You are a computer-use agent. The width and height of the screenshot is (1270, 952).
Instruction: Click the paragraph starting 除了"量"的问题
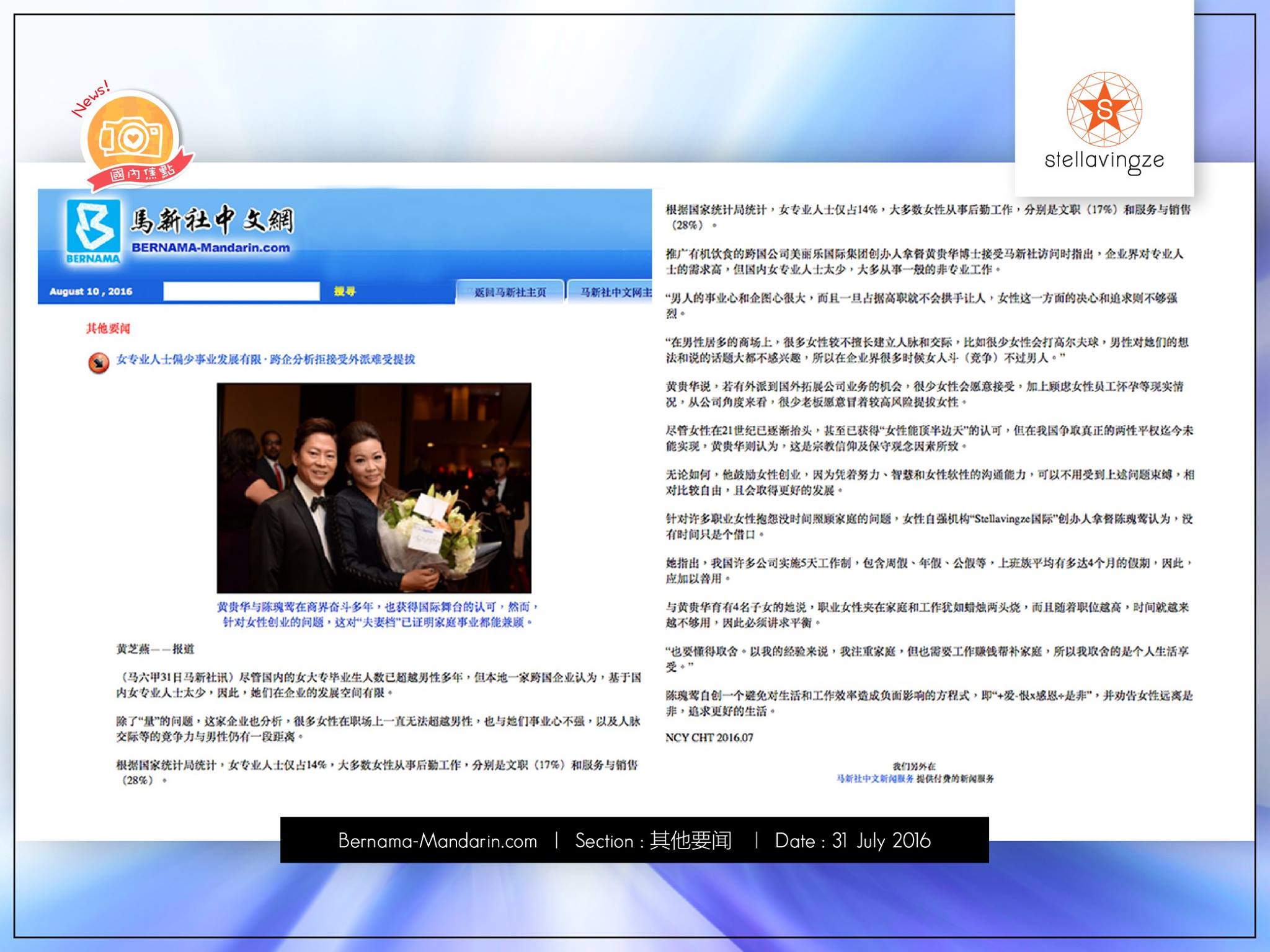point(378,729)
